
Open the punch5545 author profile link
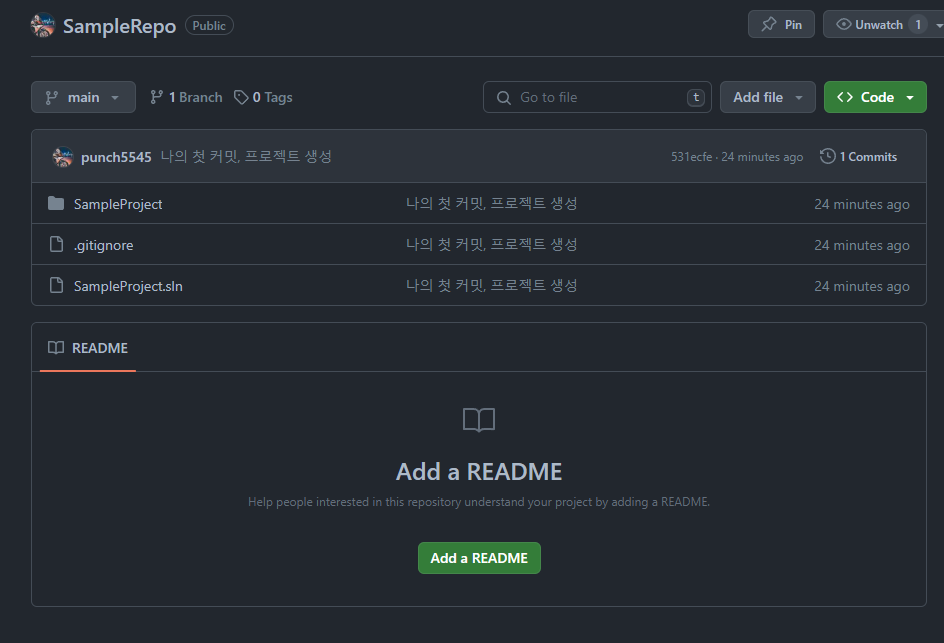pyautogui.click(x=116, y=157)
